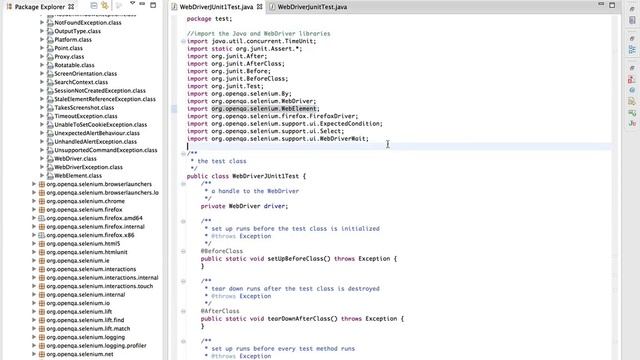Expand org.openqa.selenium.interactions.touch package
The width and height of the screenshot is (640, 360).
(x=34, y=286)
